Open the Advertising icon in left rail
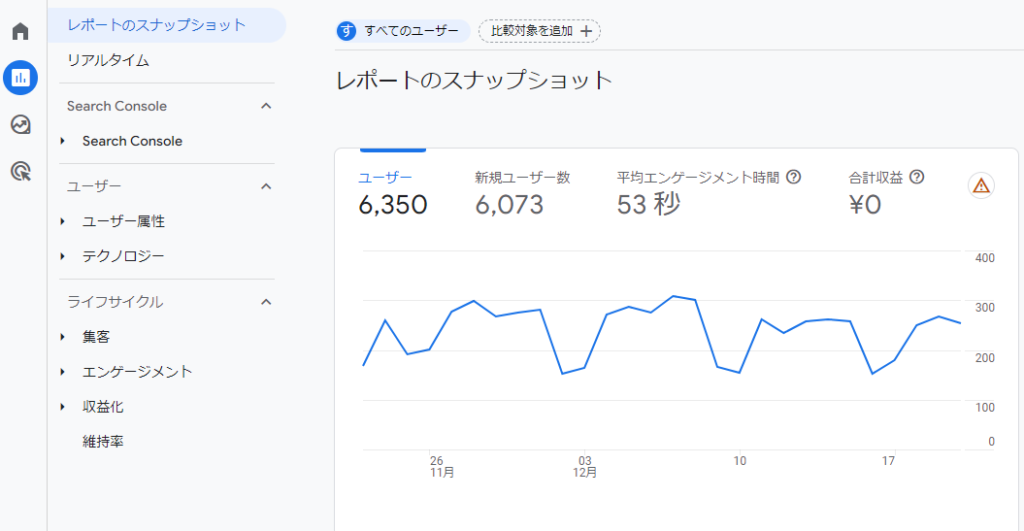The height and width of the screenshot is (531, 1024). pos(20,171)
